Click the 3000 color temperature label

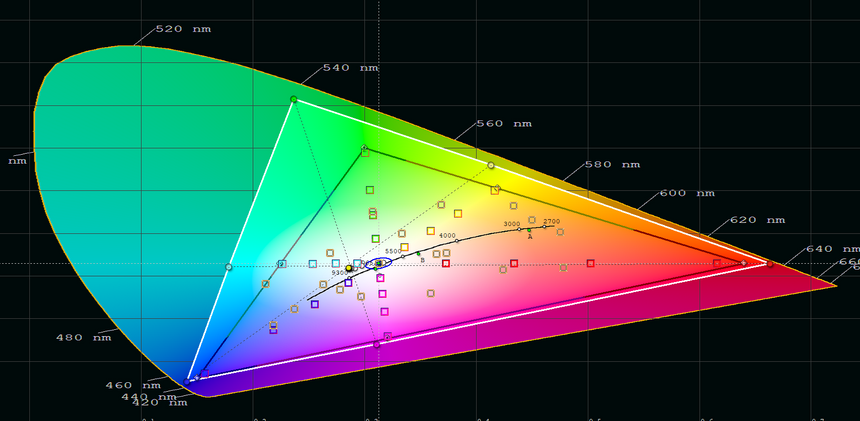point(512,224)
